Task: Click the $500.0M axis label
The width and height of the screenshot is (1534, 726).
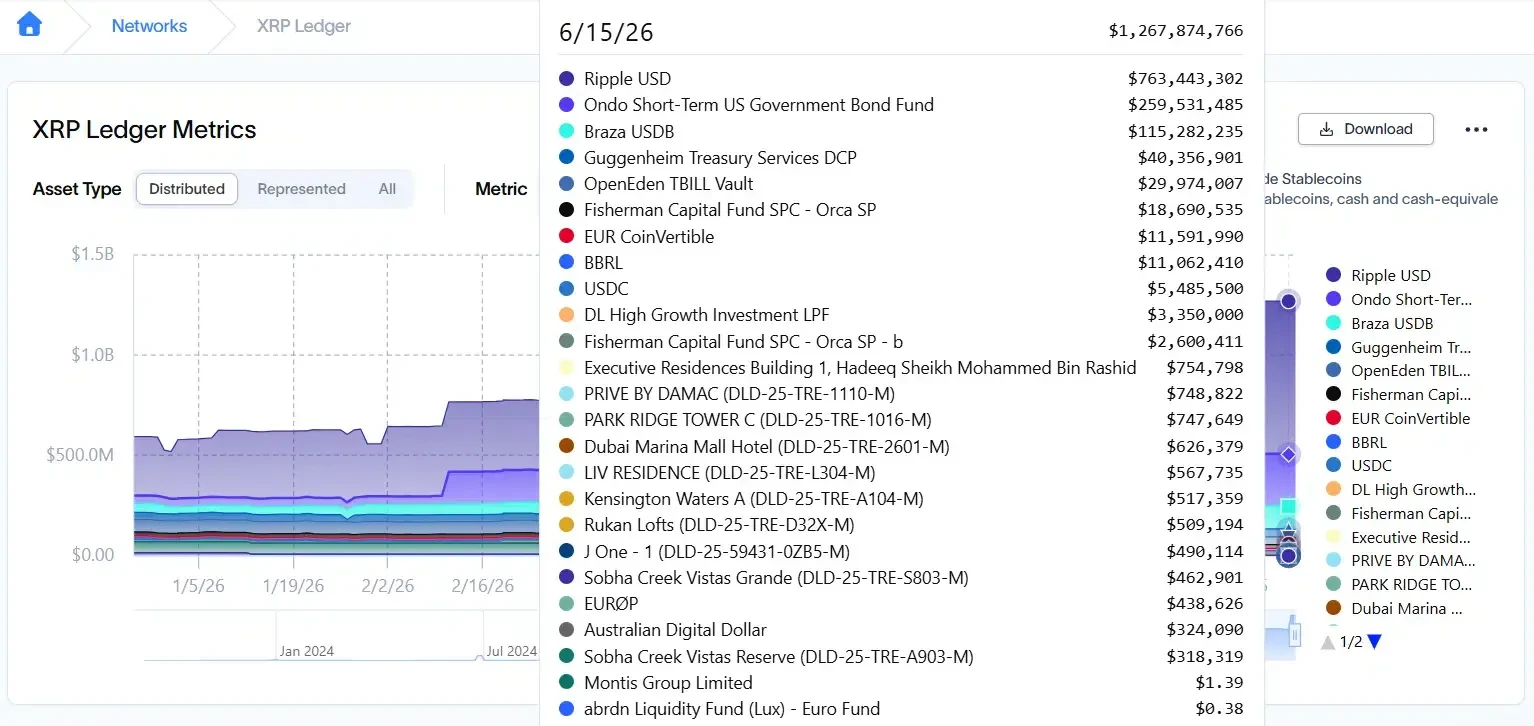Action: pos(80,455)
